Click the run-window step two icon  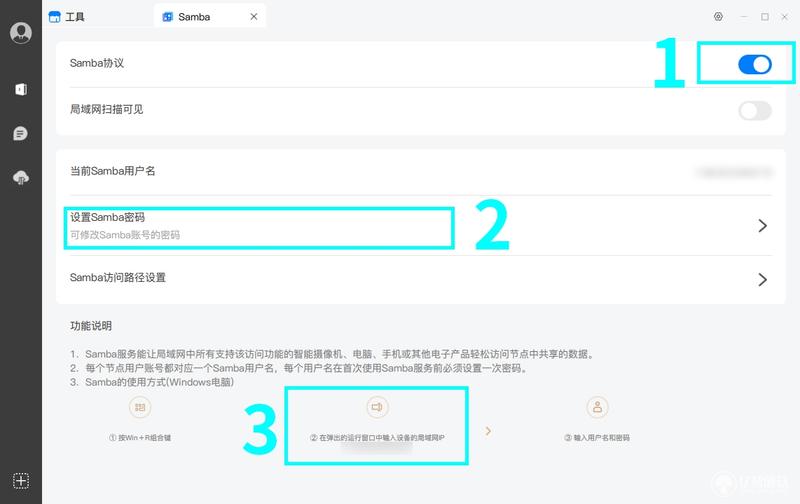point(377,407)
